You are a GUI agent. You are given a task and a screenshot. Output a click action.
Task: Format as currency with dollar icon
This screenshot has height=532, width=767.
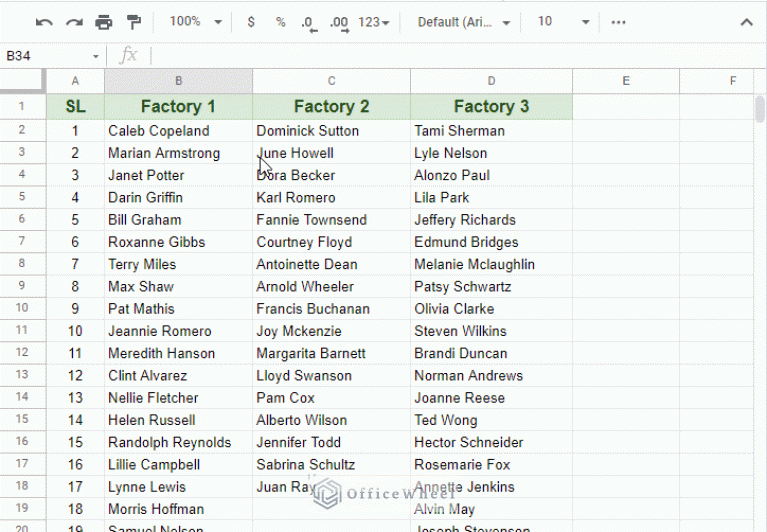(251, 22)
